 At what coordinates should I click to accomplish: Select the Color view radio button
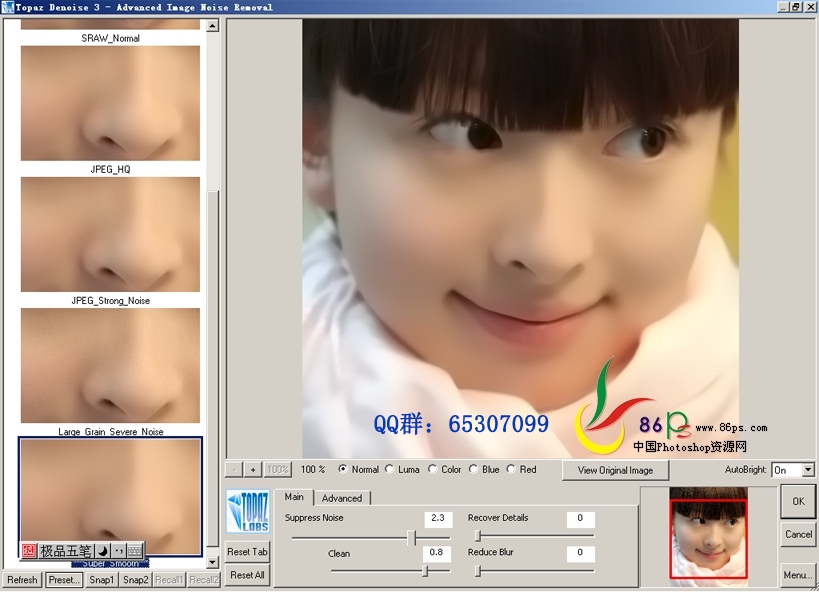432,469
